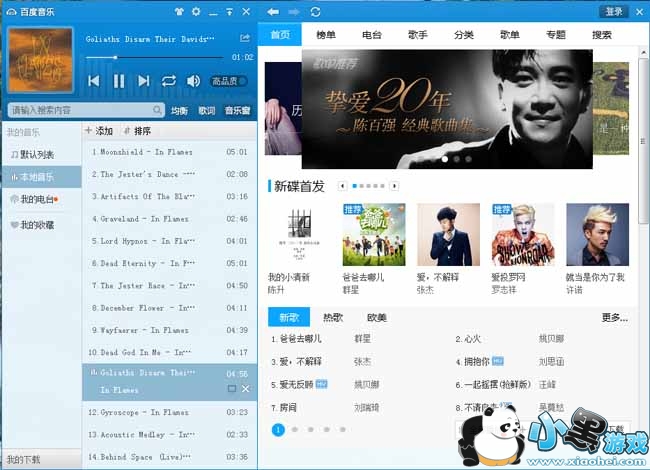Pause the playing song
This screenshot has height=470, width=650.
coord(119,81)
